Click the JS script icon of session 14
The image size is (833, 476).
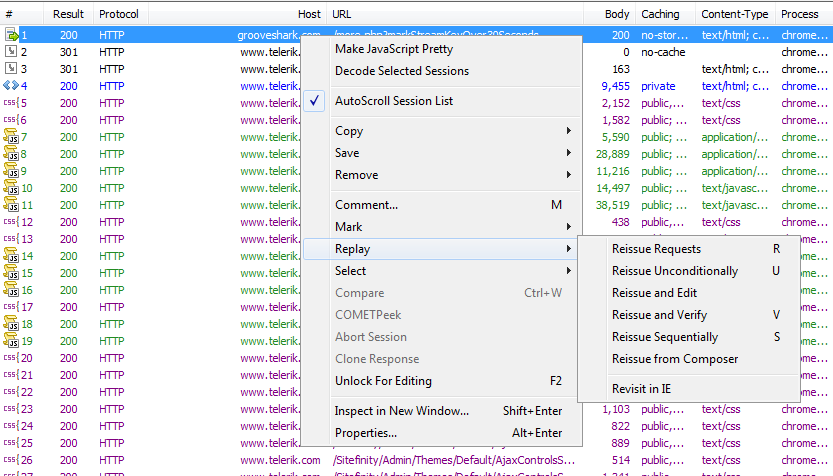[x=11, y=256]
